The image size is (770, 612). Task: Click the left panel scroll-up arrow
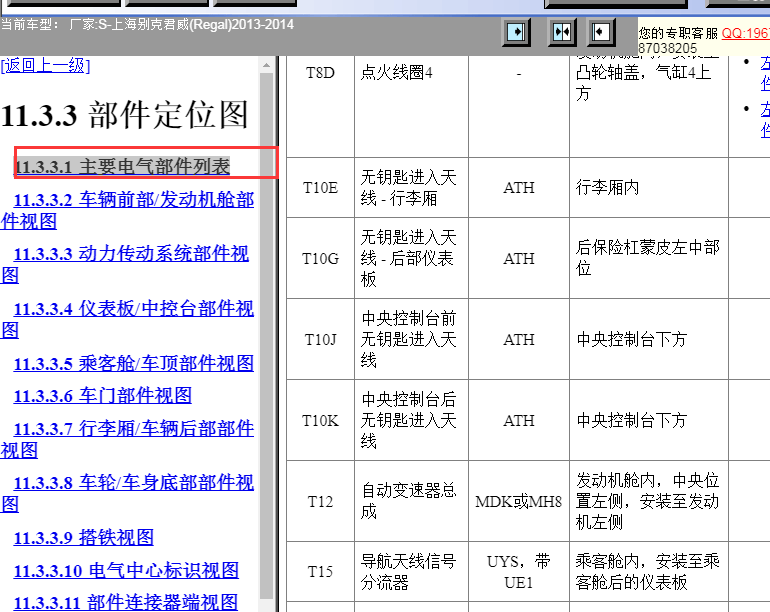[x=266, y=65]
